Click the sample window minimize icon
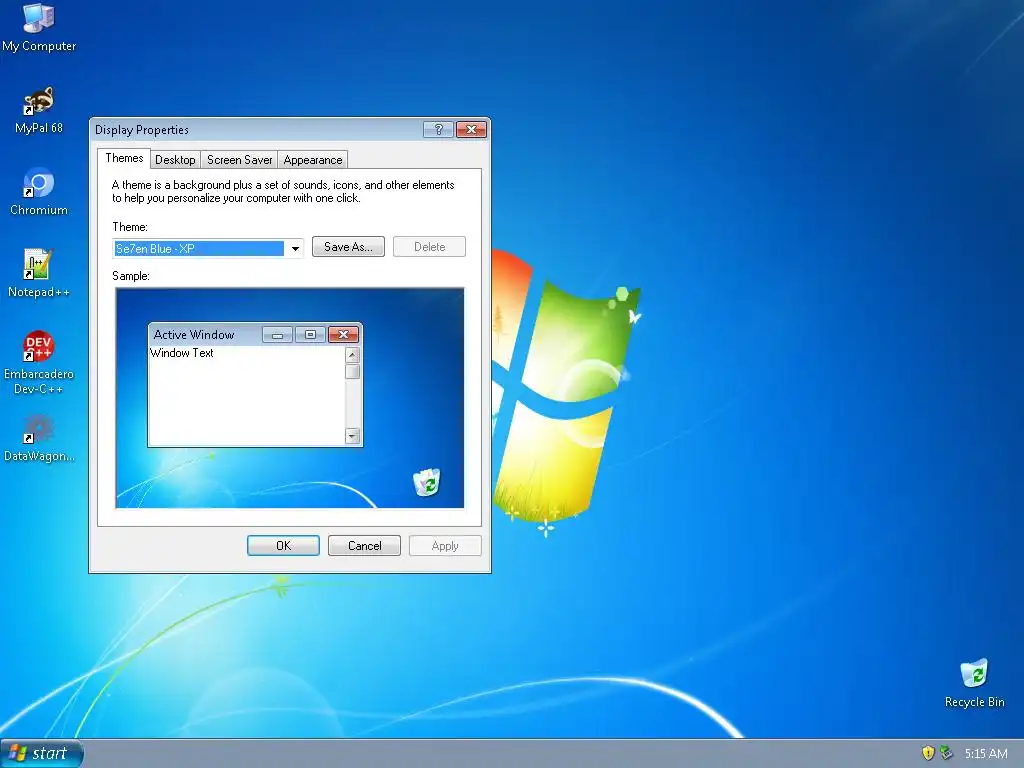This screenshot has height=768, width=1024. click(x=278, y=335)
